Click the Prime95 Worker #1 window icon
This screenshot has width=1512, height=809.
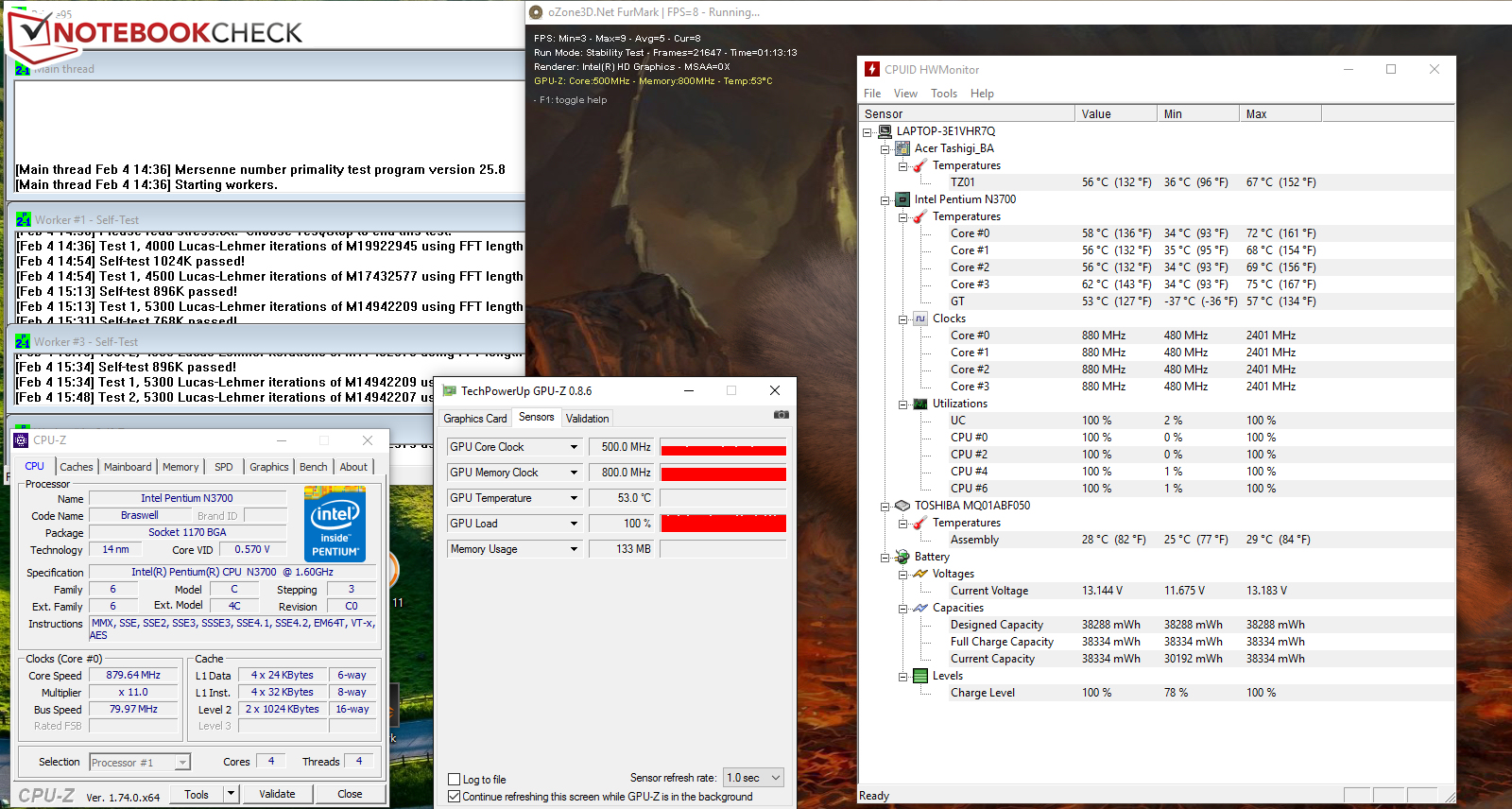(x=24, y=219)
